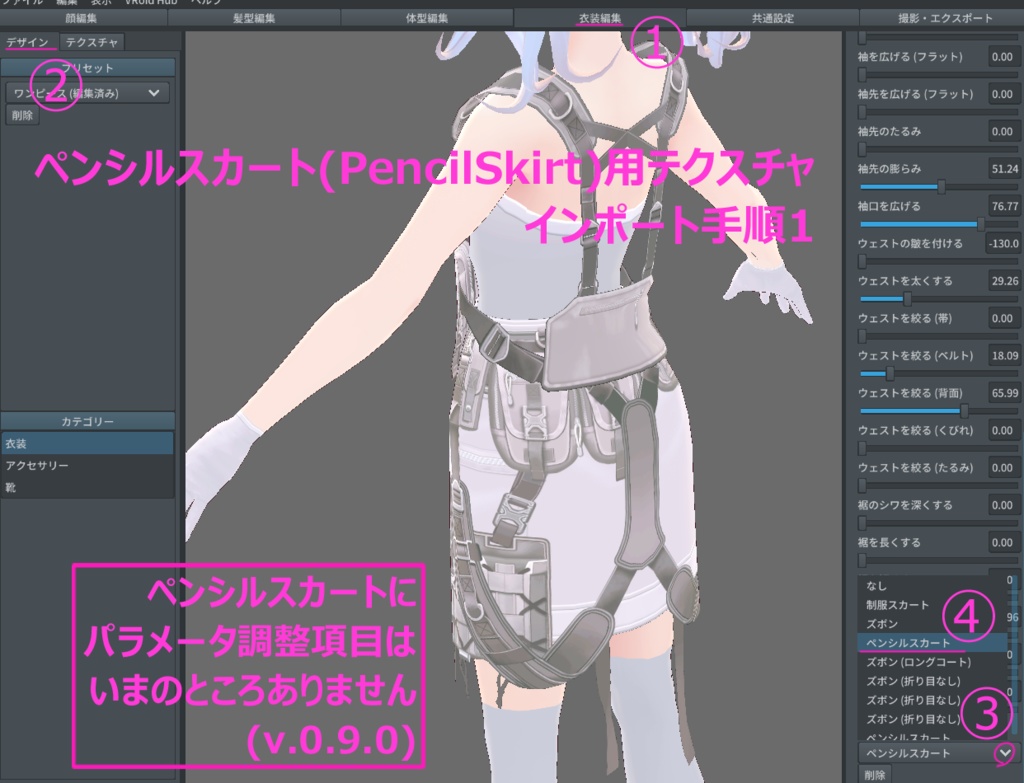
Task: Select the 靴 category
Action: [x=87, y=487]
